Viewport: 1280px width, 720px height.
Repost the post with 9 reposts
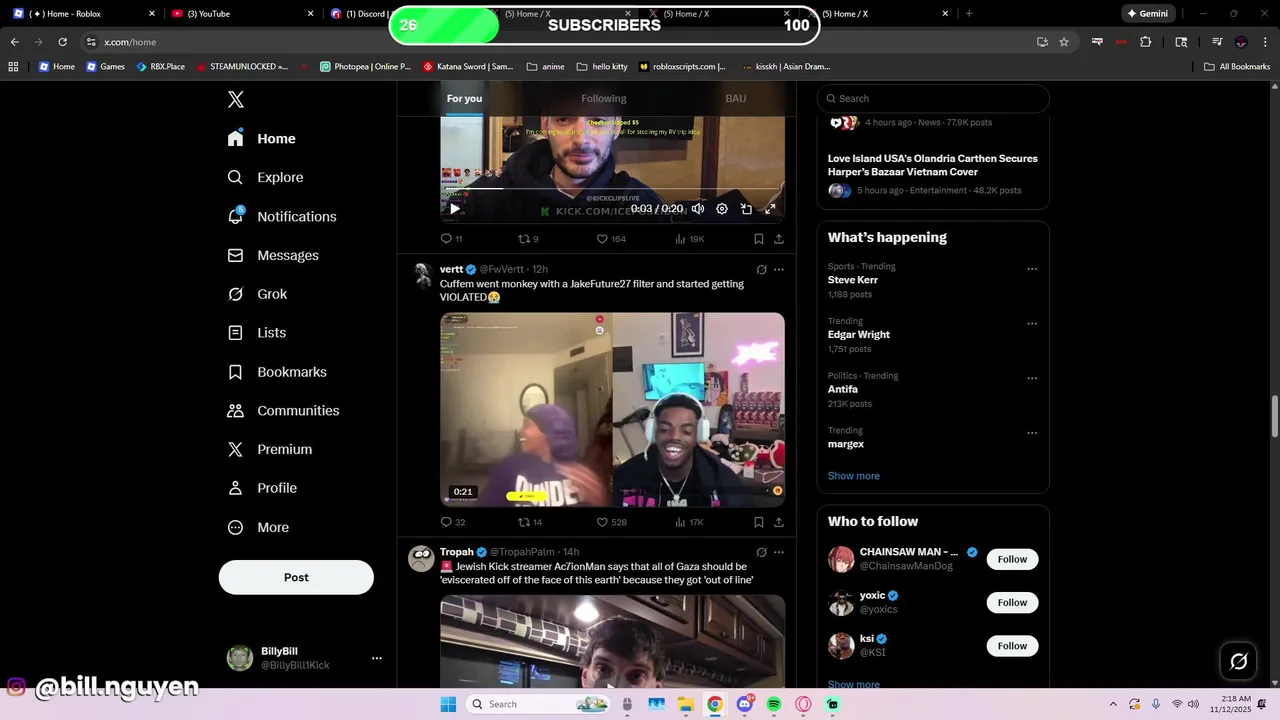pos(528,239)
